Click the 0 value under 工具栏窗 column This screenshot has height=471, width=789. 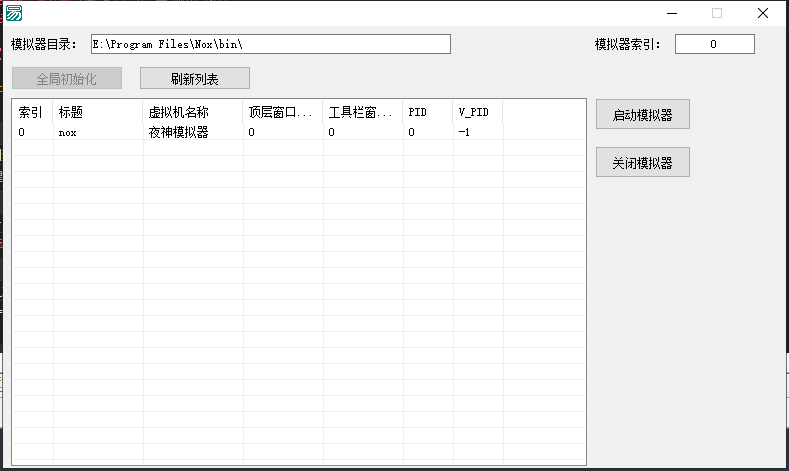332,132
